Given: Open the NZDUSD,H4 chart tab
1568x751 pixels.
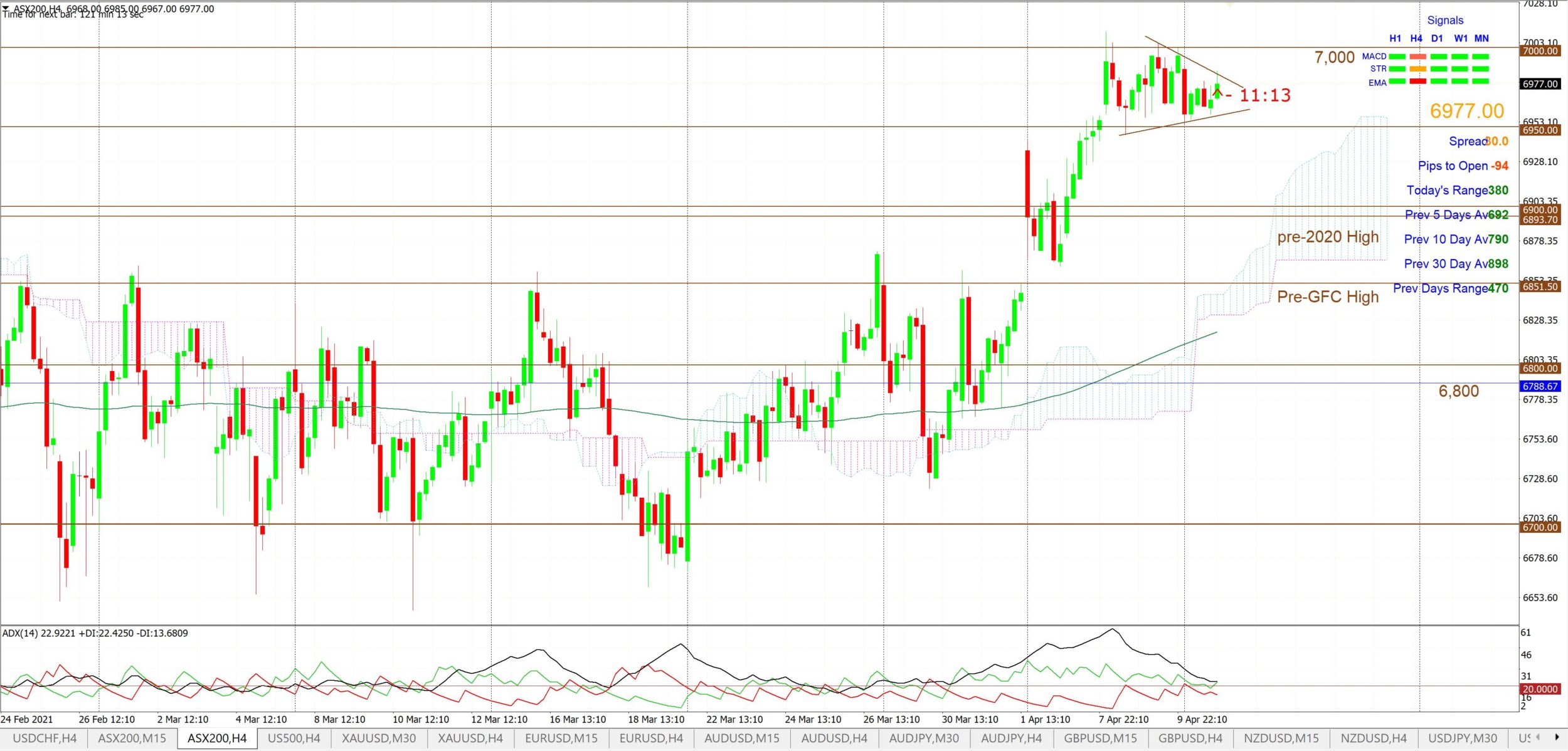Looking at the screenshot, I should [1374, 738].
